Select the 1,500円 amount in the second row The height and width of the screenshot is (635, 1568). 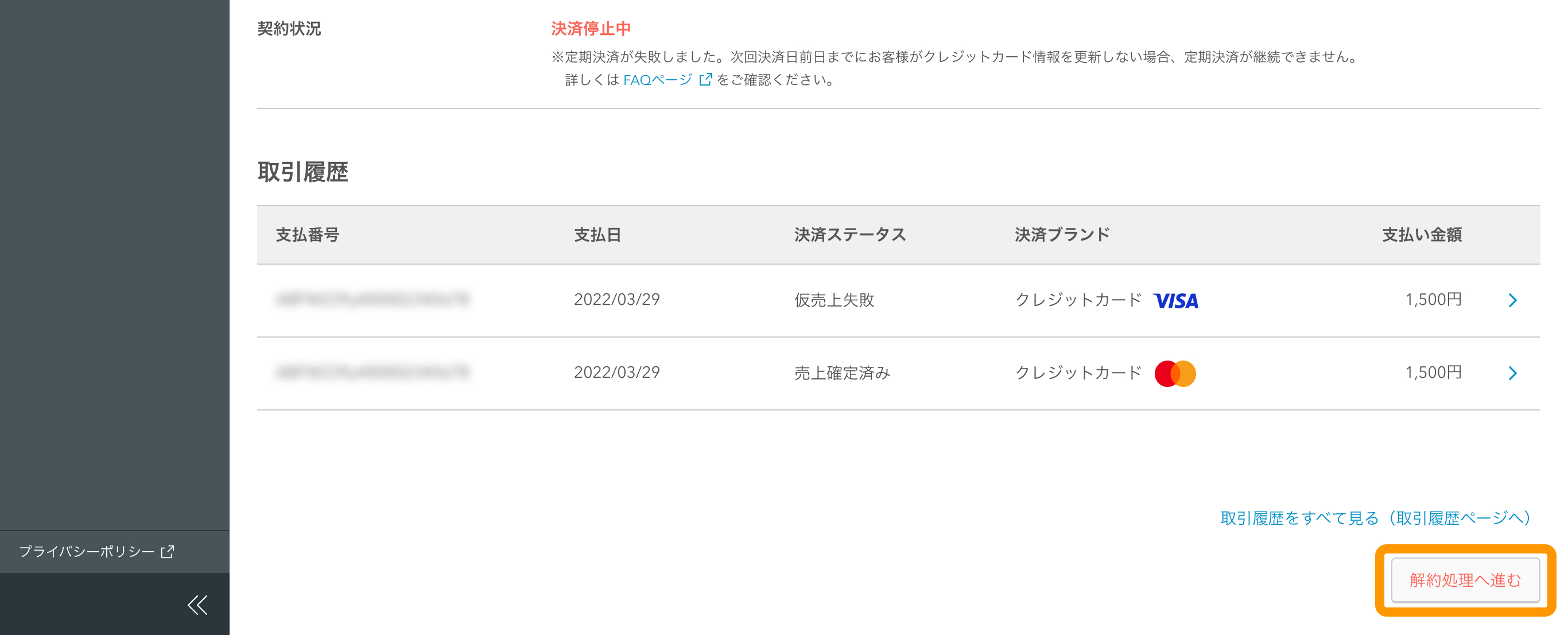tap(1434, 373)
